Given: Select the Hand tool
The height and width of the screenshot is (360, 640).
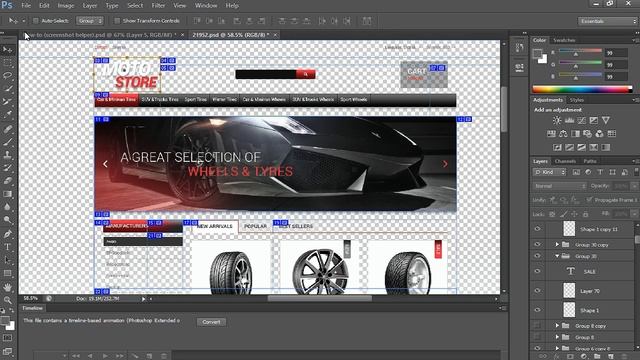Looking at the screenshot, I should [x=7, y=287].
